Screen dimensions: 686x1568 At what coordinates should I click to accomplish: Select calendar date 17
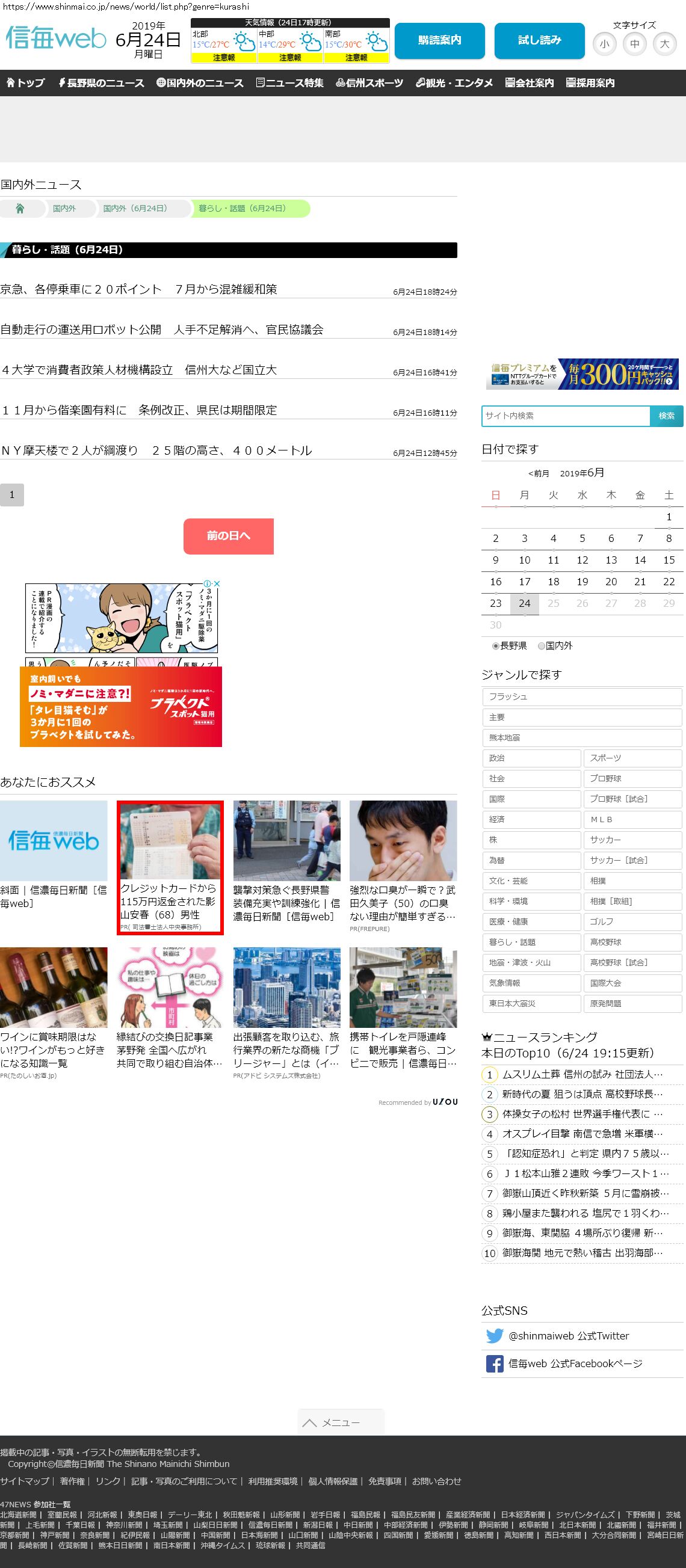pyautogui.click(x=525, y=582)
